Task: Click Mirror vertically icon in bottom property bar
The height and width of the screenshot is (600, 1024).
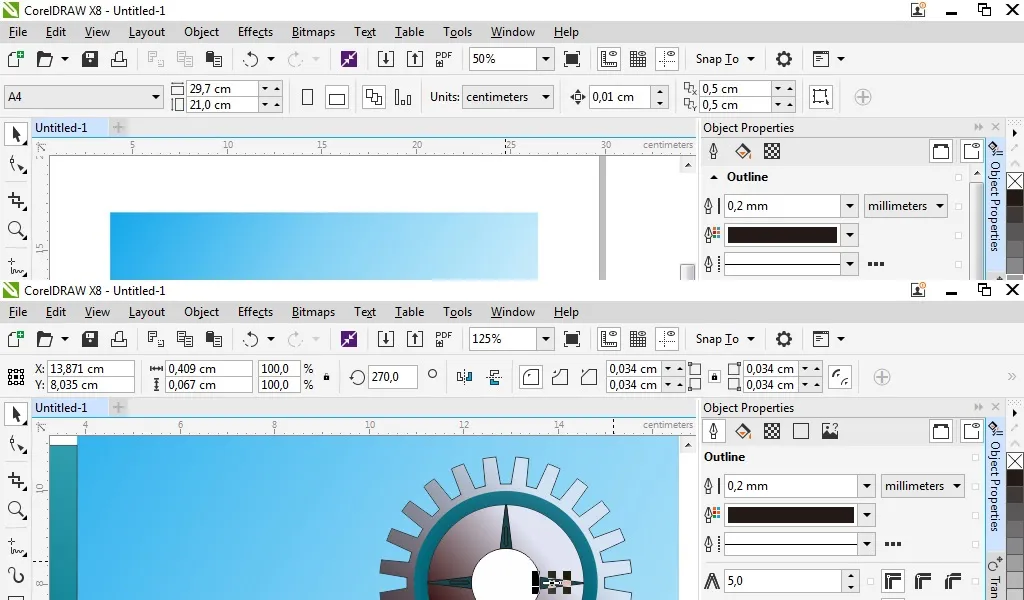Action: coord(494,377)
